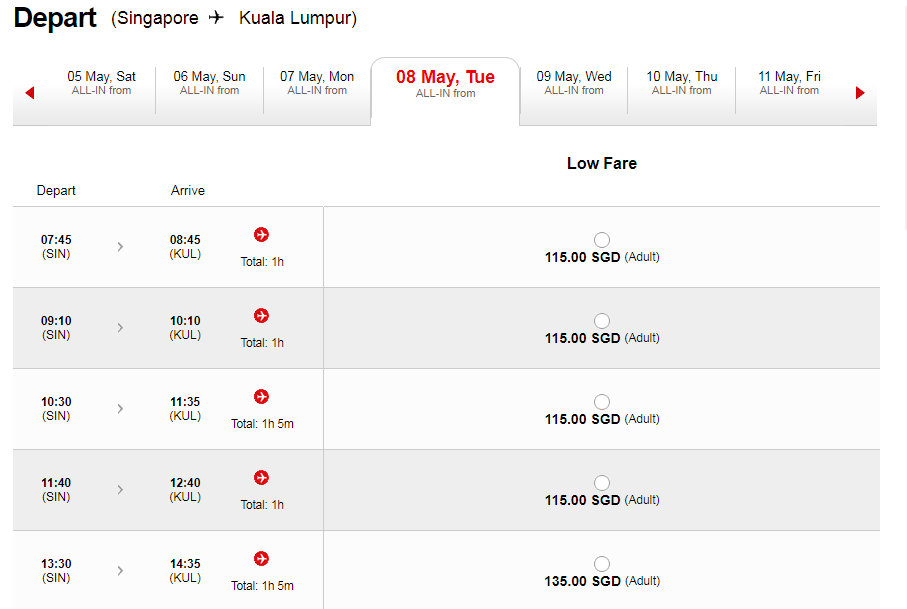This screenshot has height=609, width=907.
Task: Click the Low Fare column header
Action: (x=602, y=163)
